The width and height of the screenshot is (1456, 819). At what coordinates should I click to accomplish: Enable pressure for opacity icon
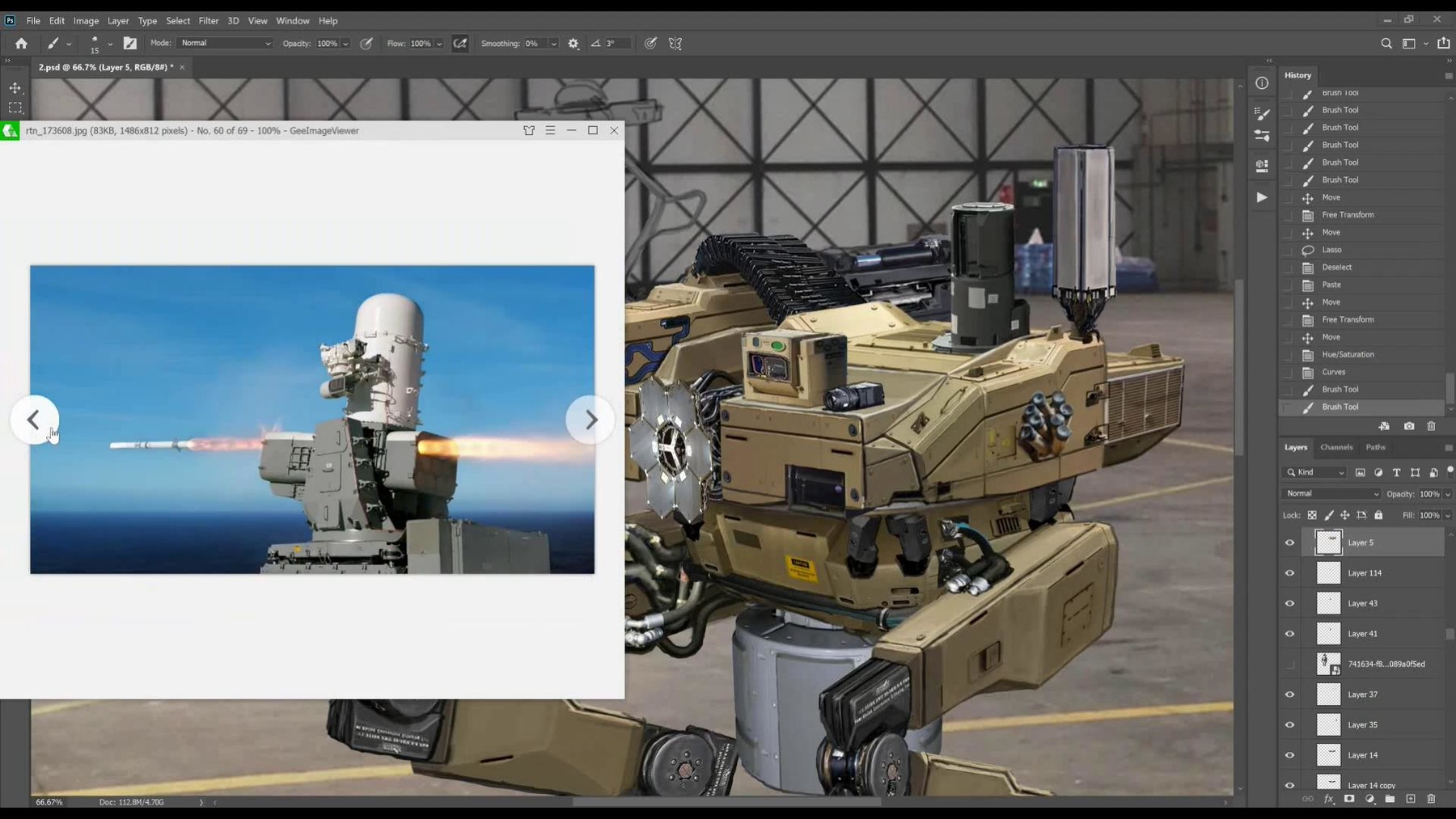pyautogui.click(x=366, y=44)
